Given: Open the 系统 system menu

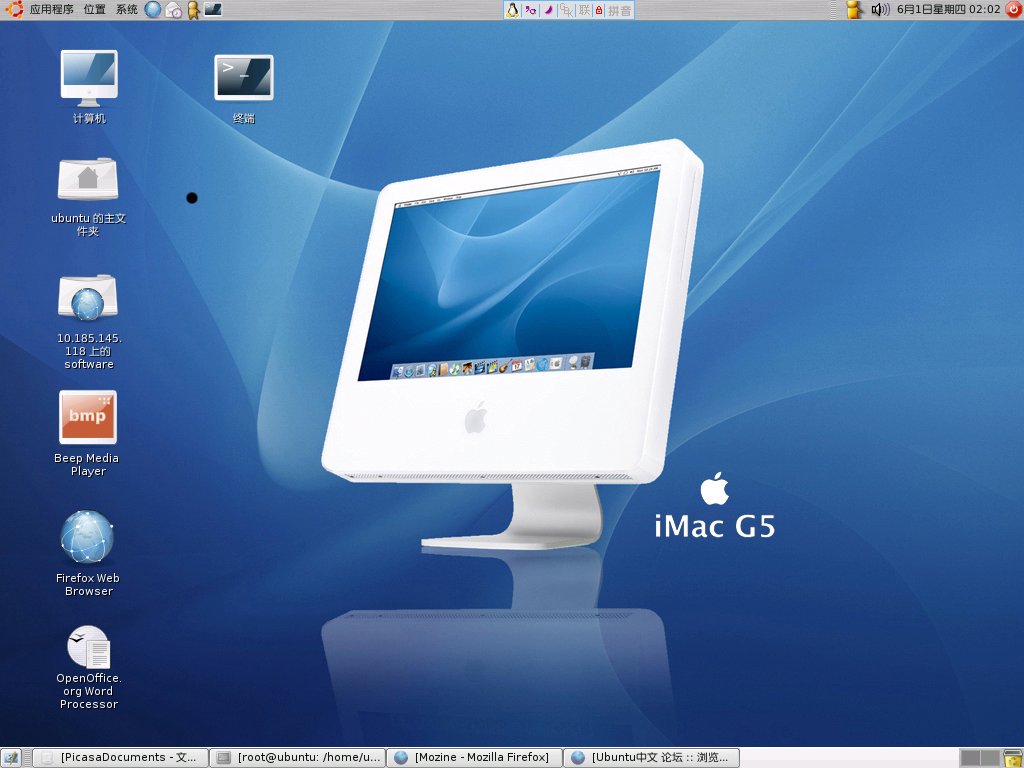Looking at the screenshot, I should tap(127, 9).
